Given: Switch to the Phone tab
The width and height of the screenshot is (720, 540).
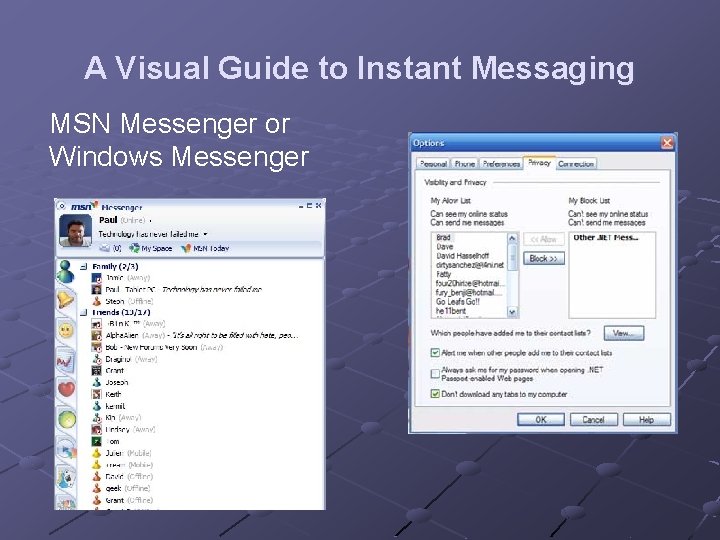Looking at the screenshot, I should 464,163.
